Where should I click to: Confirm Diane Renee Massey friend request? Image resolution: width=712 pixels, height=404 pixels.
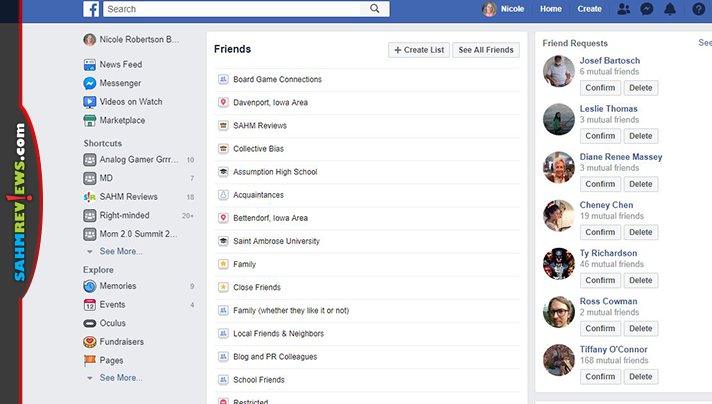pyautogui.click(x=600, y=184)
